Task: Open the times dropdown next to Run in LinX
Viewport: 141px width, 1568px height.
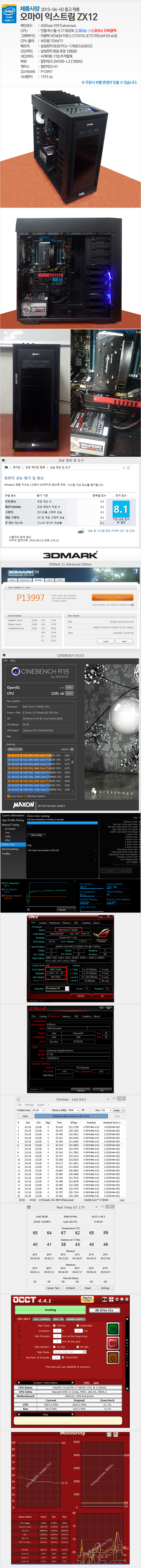Action: [119, 1110]
